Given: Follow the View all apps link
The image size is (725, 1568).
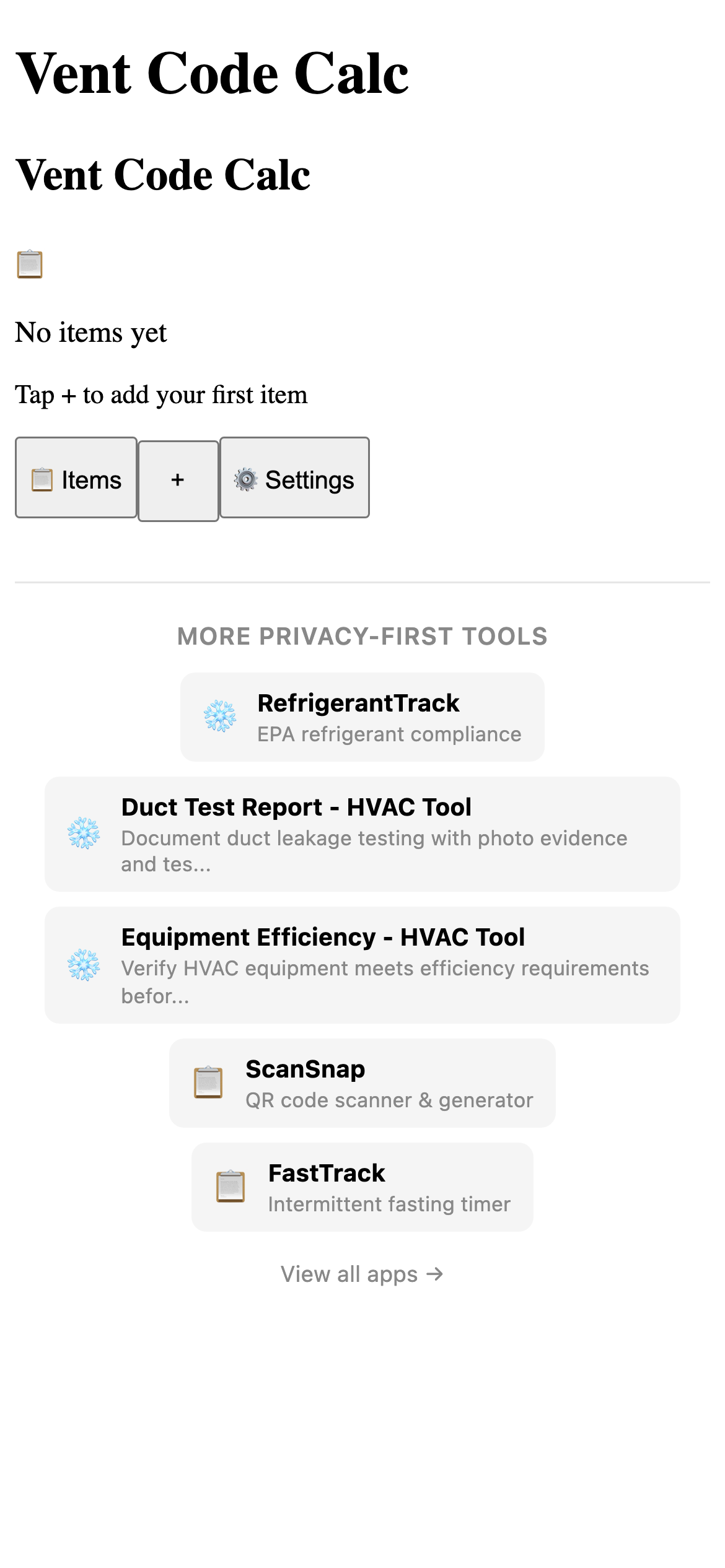Looking at the screenshot, I should [362, 1274].
